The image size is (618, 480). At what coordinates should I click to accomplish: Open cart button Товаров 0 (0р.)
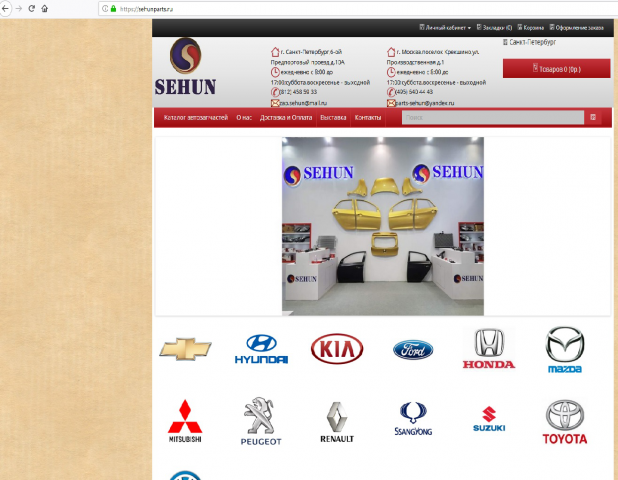(556, 69)
